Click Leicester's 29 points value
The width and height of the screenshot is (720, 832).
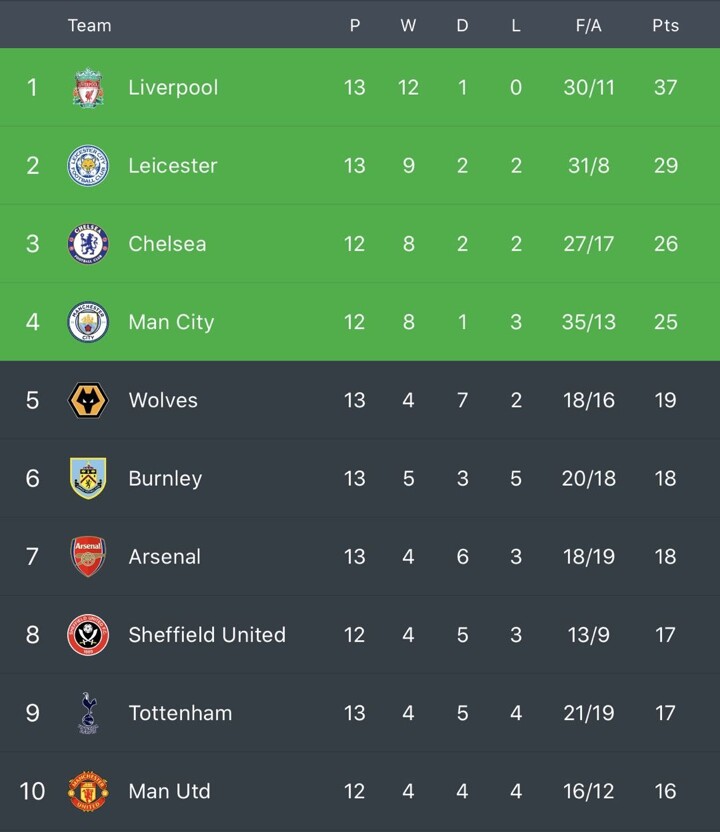tap(665, 166)
